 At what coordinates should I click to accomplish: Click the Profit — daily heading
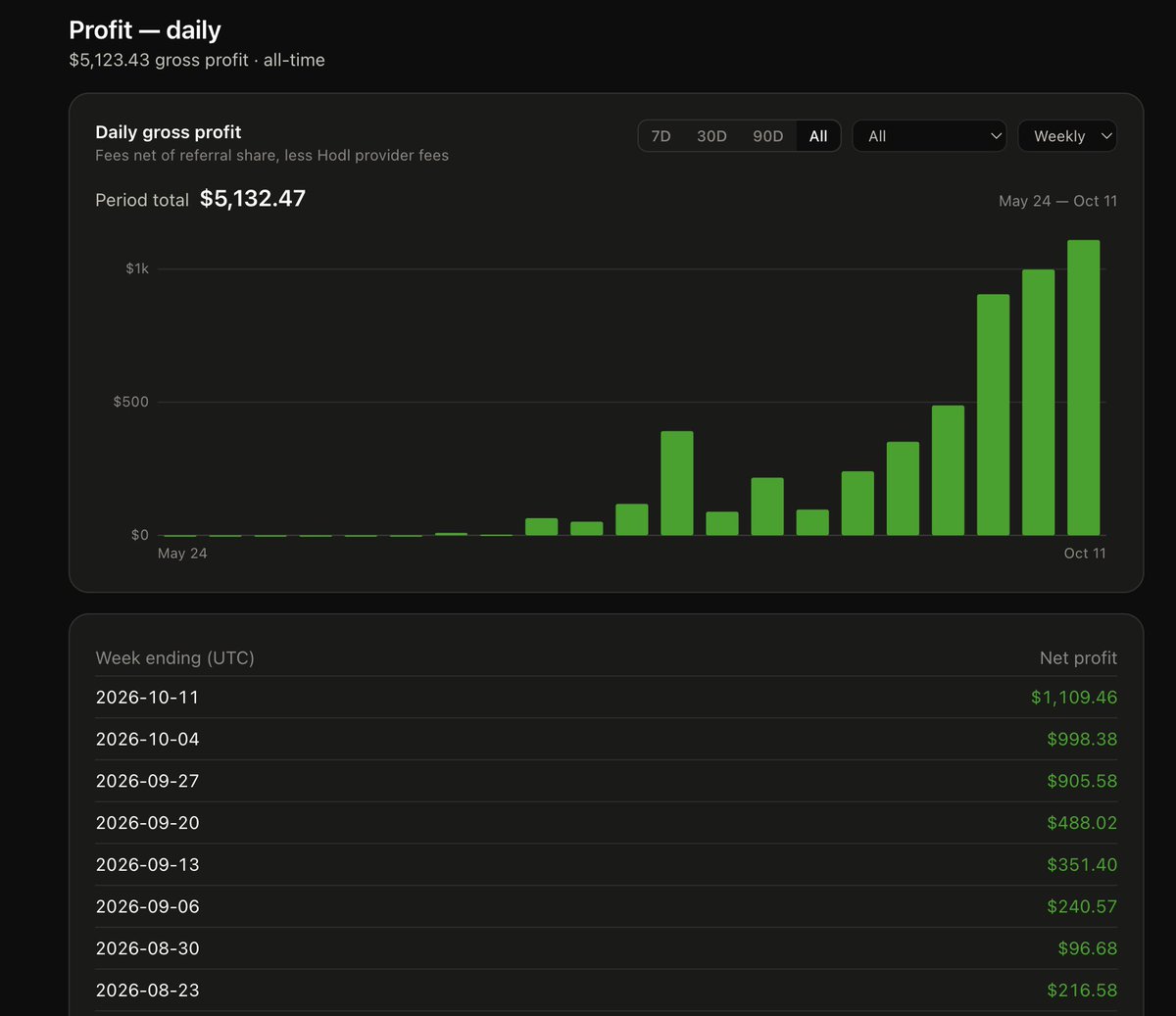(x=145, y=30)
